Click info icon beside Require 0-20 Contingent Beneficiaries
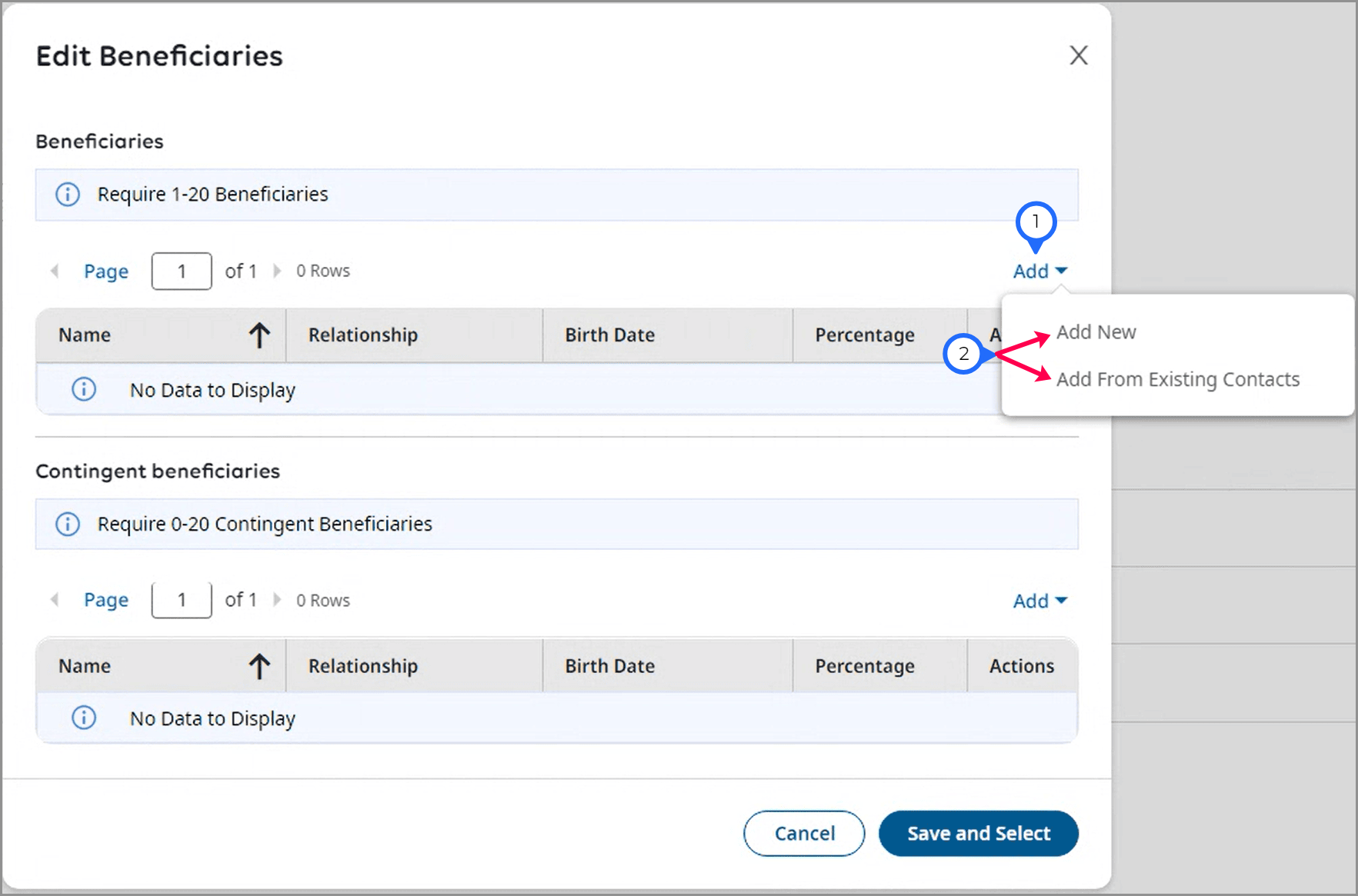The image size is (1358, 896). pyautogui.click(x=68, y=525)
